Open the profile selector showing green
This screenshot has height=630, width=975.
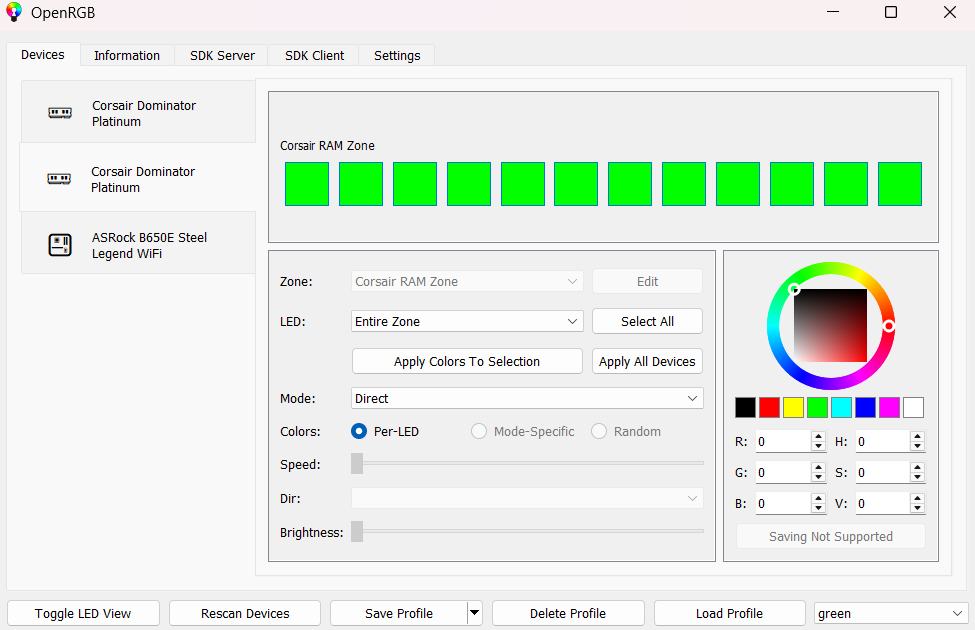click(890, 613)
